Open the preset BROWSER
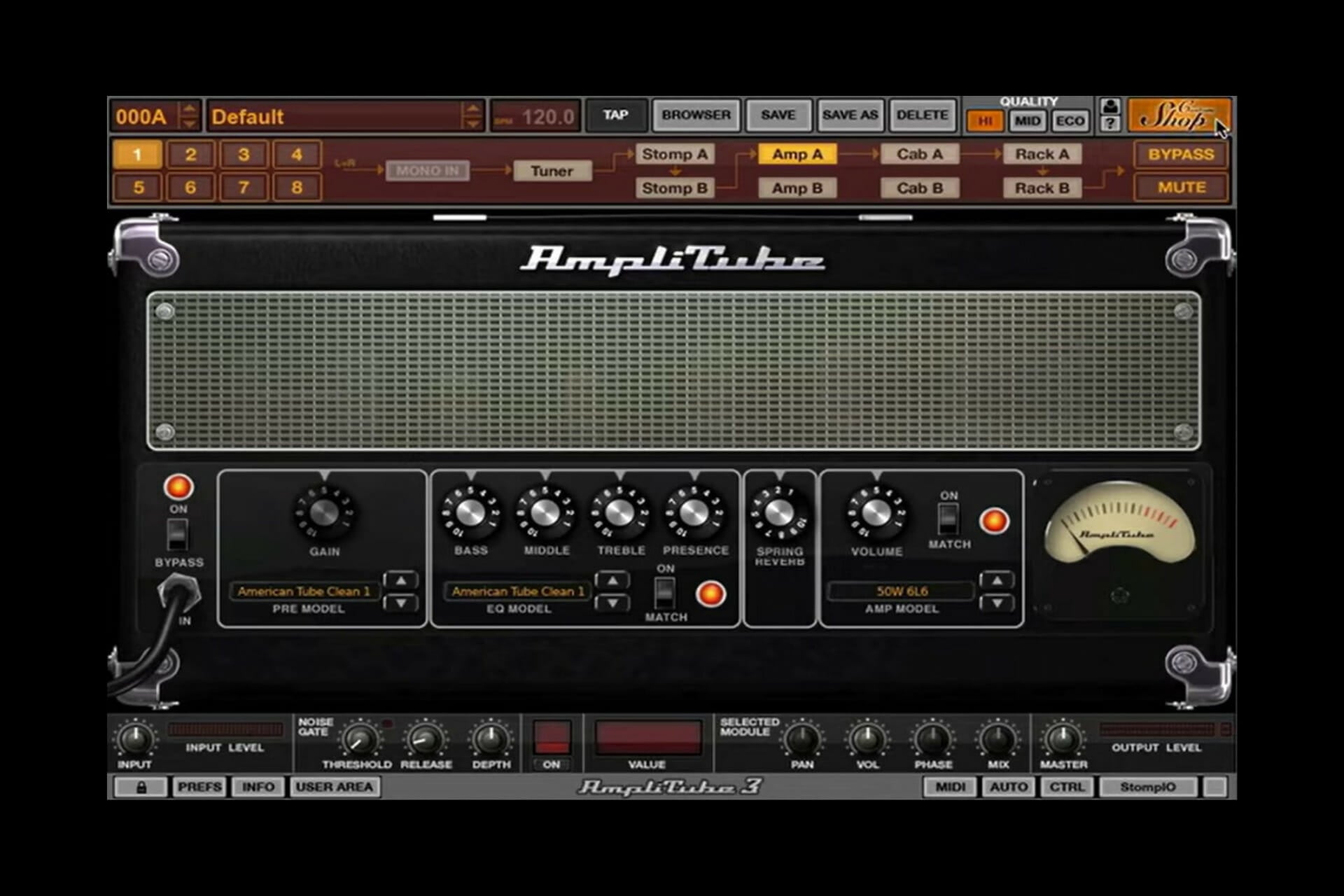Viewport: 1344px width, 896px height. pos(695,115)
